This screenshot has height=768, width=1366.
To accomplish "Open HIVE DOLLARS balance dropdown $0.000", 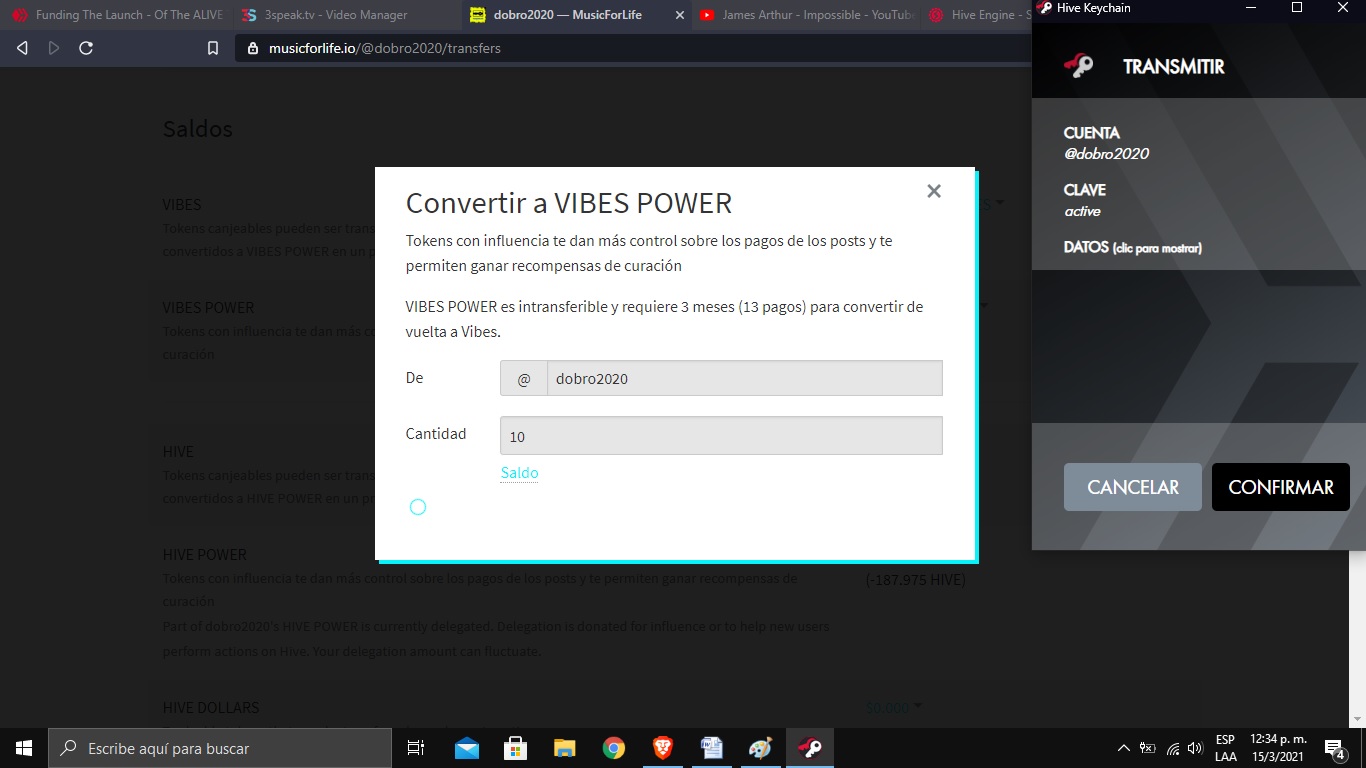I will pos(893,707).
